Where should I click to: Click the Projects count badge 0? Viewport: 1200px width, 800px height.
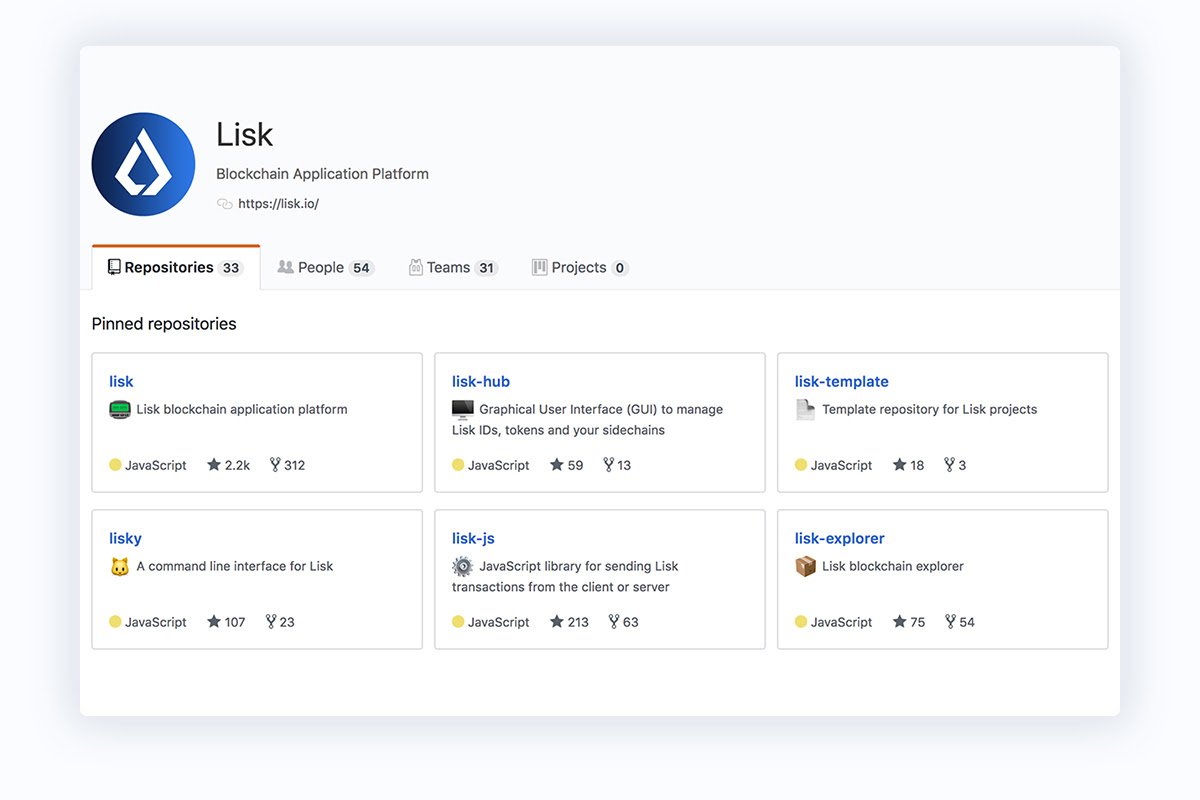[x=620, y=268]
